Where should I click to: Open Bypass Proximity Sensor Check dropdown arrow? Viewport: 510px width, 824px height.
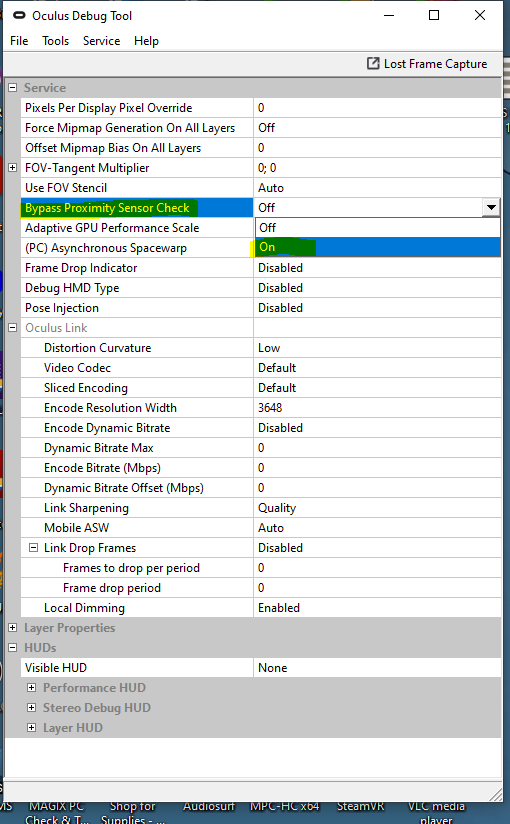tap(491, 208)
